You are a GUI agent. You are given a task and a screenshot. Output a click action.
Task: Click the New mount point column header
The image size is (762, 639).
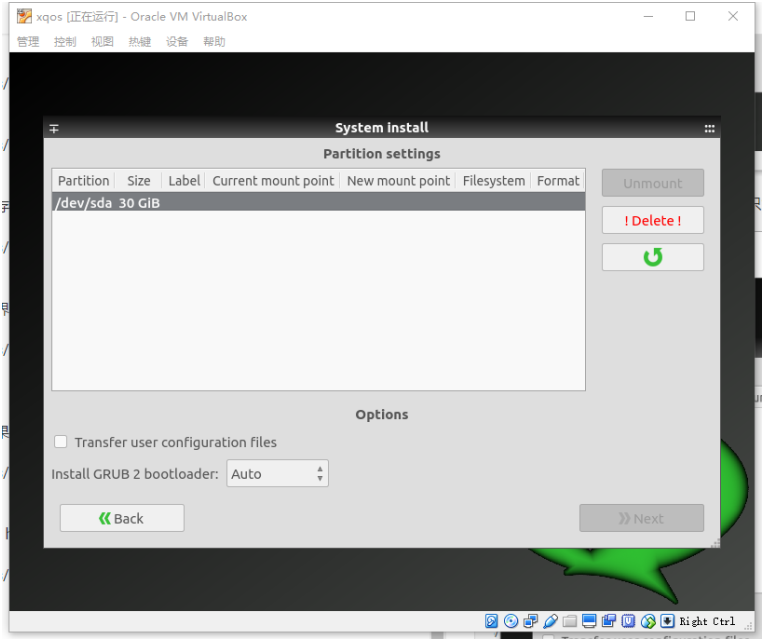398,181
